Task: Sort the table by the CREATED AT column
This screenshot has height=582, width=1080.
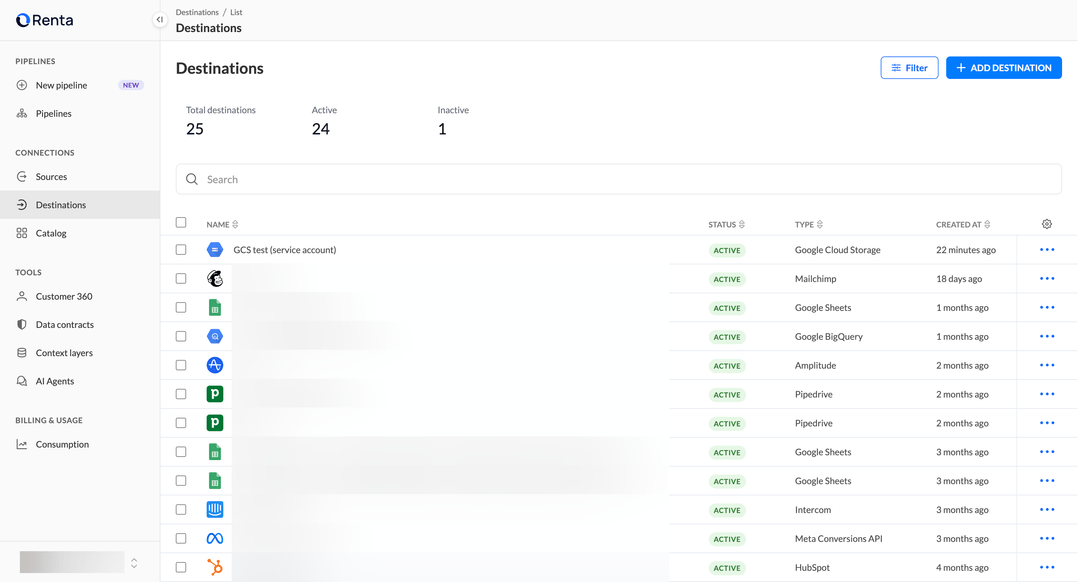Action: (963, 225)
